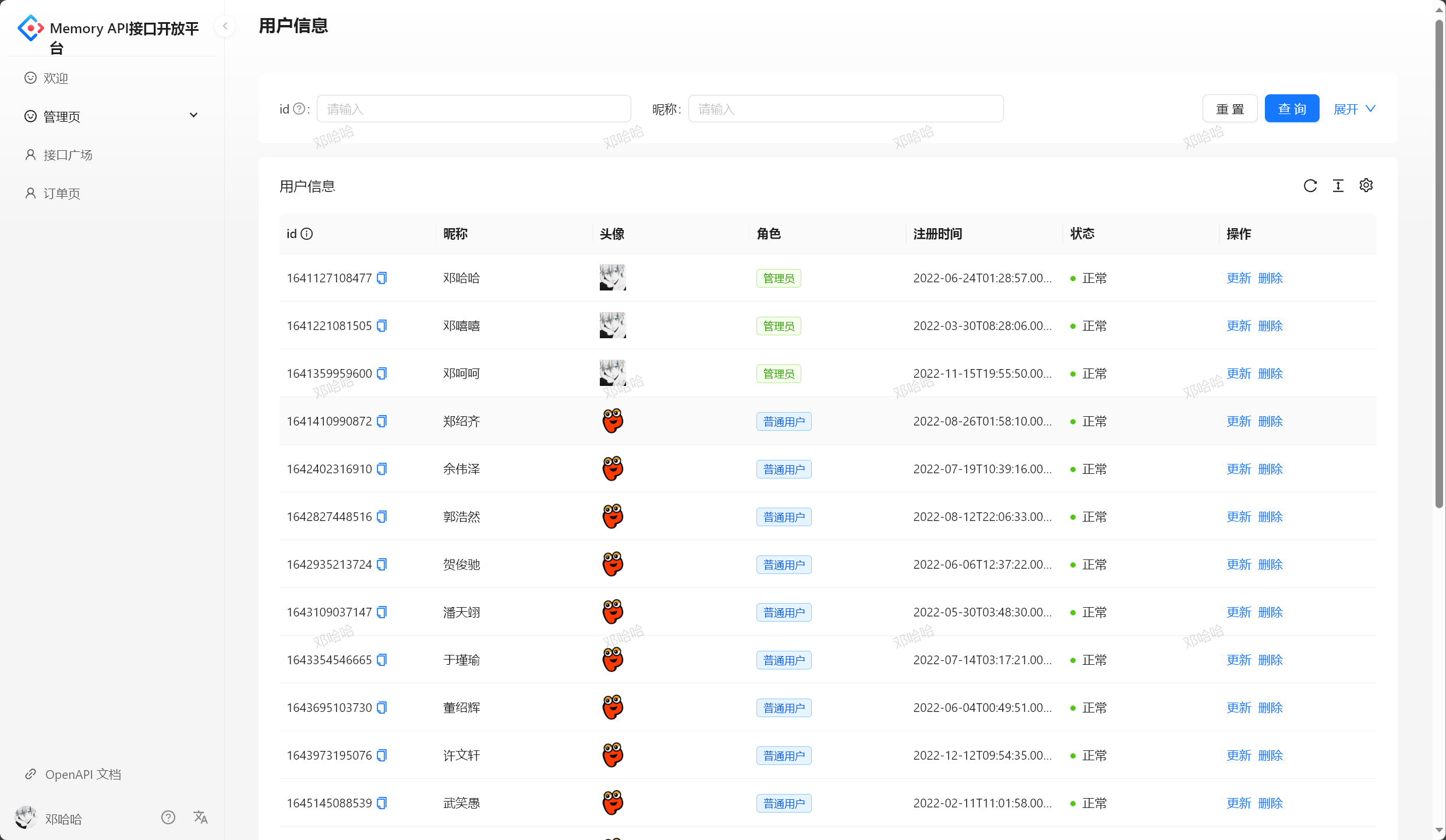Copy id 1642827448516
The image size is (1446, 840).
click(382, 517)
